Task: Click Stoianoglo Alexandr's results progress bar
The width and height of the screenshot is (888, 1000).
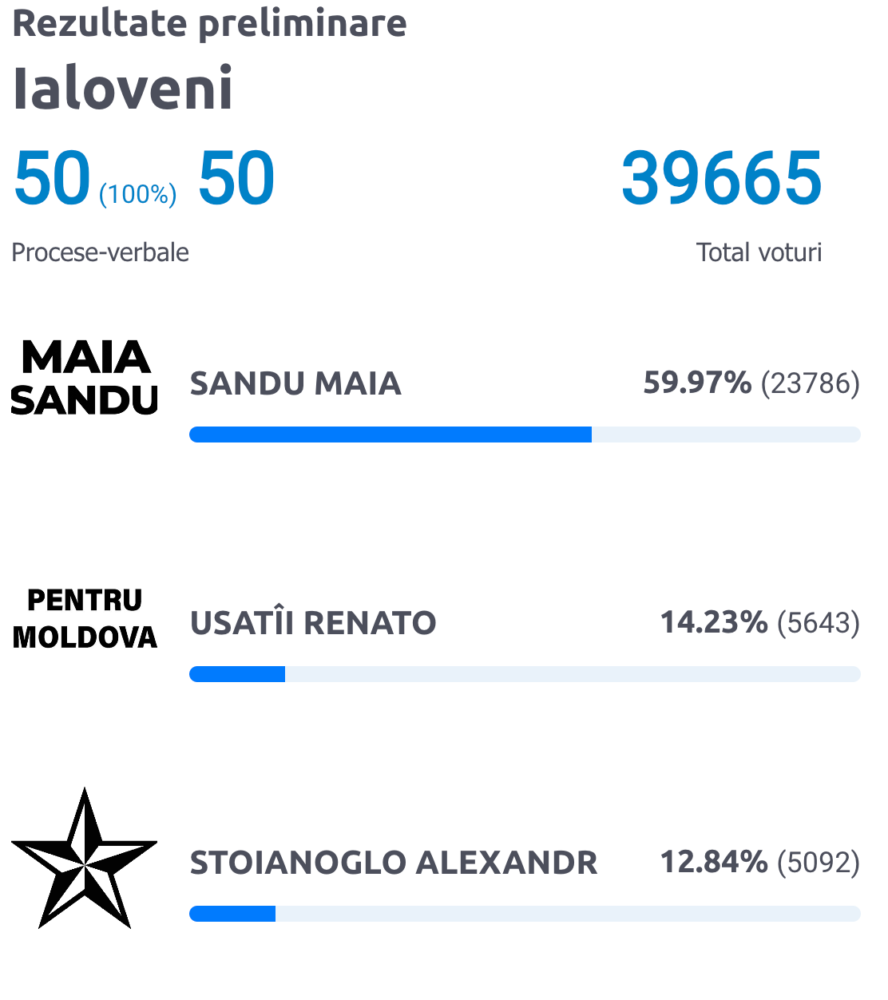Action: tap(524, 914)
